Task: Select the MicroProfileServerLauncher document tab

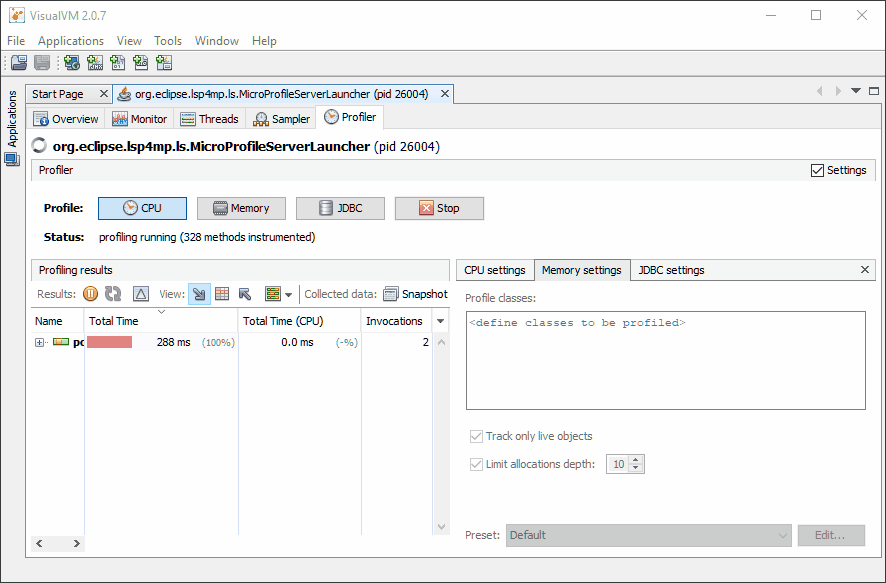Action: point(281,94)
